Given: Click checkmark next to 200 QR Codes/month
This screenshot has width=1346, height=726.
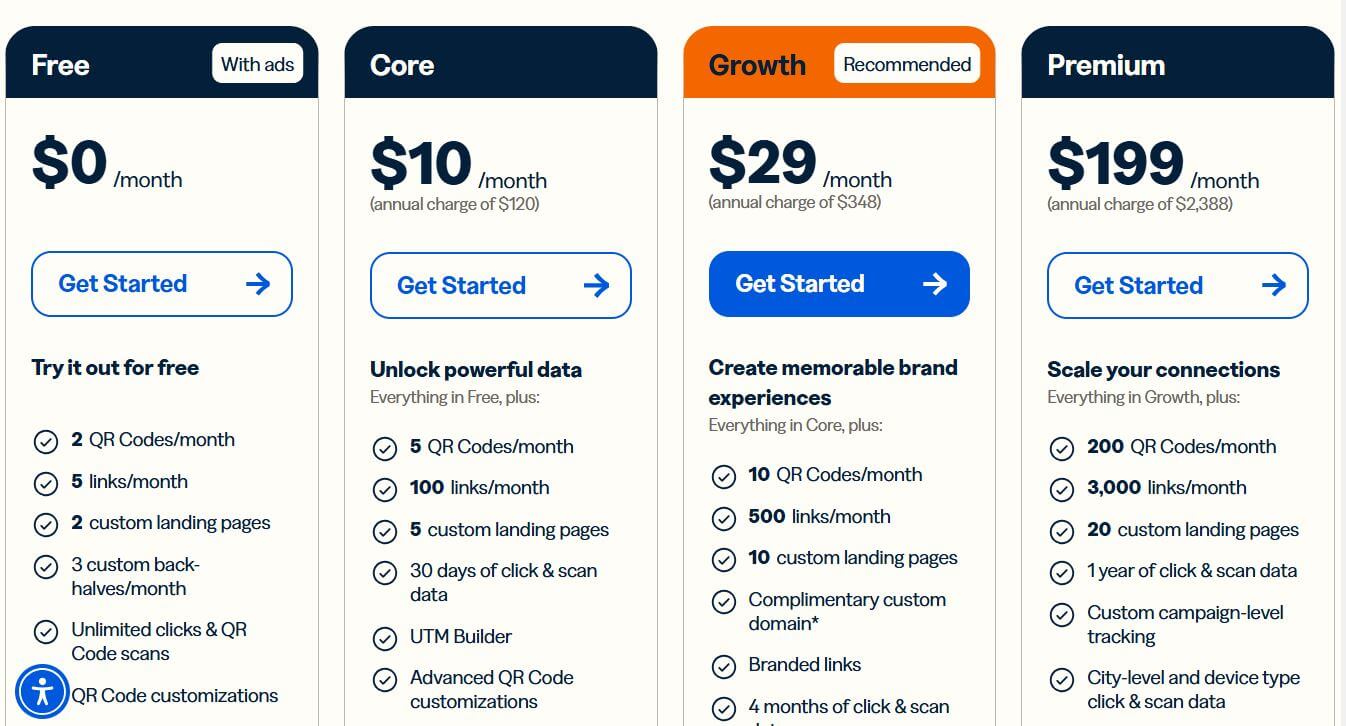Looking at the screenshot, I should point(1062,448).
